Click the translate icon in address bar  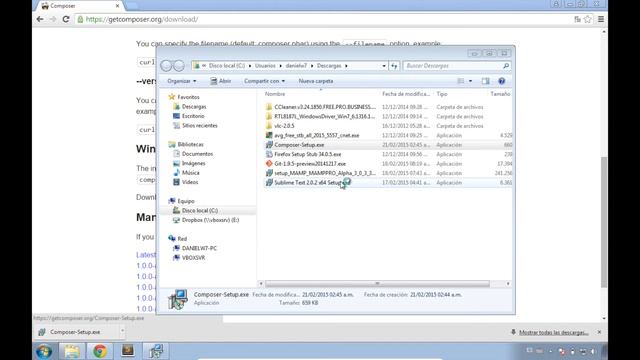point(577,19)
